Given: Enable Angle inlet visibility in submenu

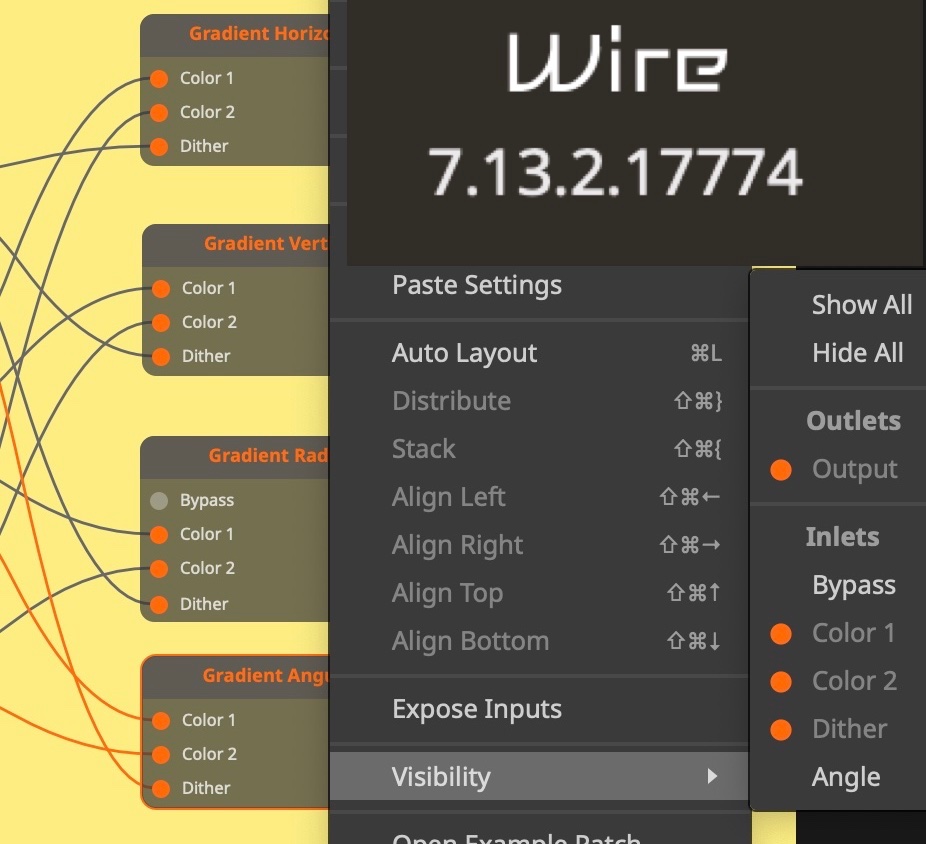Looking at the screenshot, I should click(x=846, y=777).
